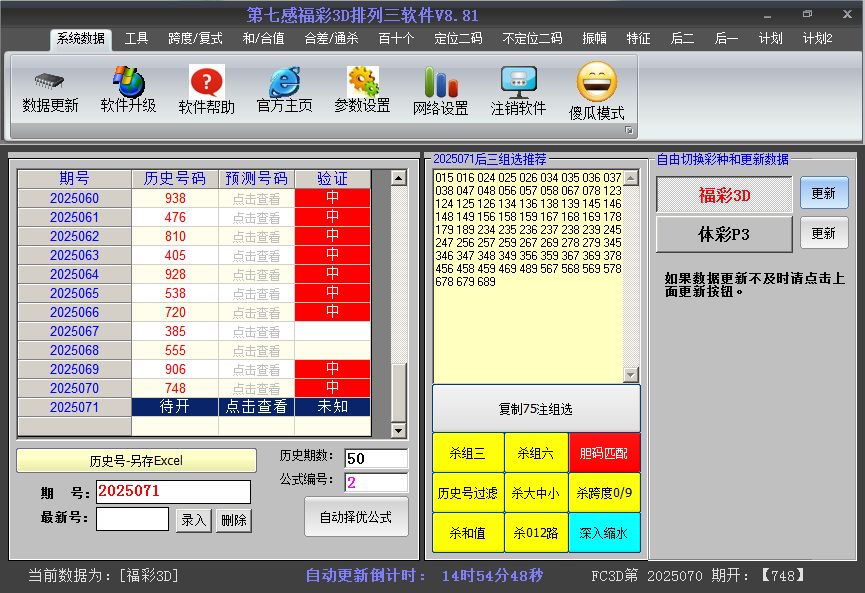Click 点击查看 in row 2025060
The width and height of the screenshot is (865, 593).
pyautogui.click(x=257, y=199)
